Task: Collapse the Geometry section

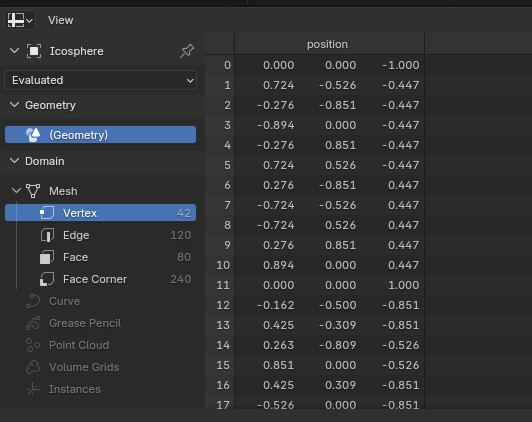Action: [x=15, y=105]
